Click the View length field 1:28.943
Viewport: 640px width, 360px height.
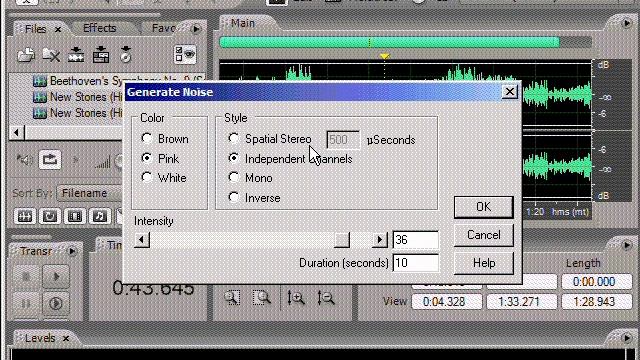[597, 302]
